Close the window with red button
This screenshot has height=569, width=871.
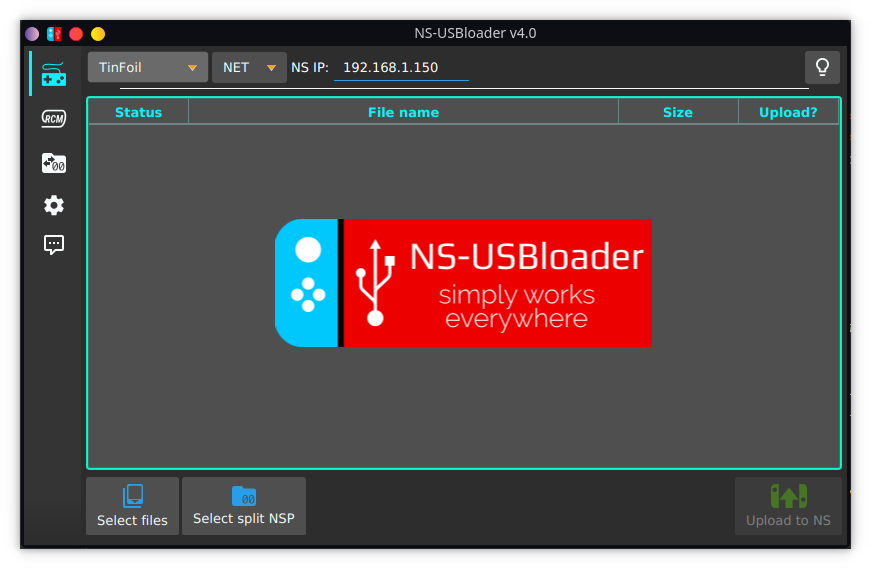click(x=76, y=34)
